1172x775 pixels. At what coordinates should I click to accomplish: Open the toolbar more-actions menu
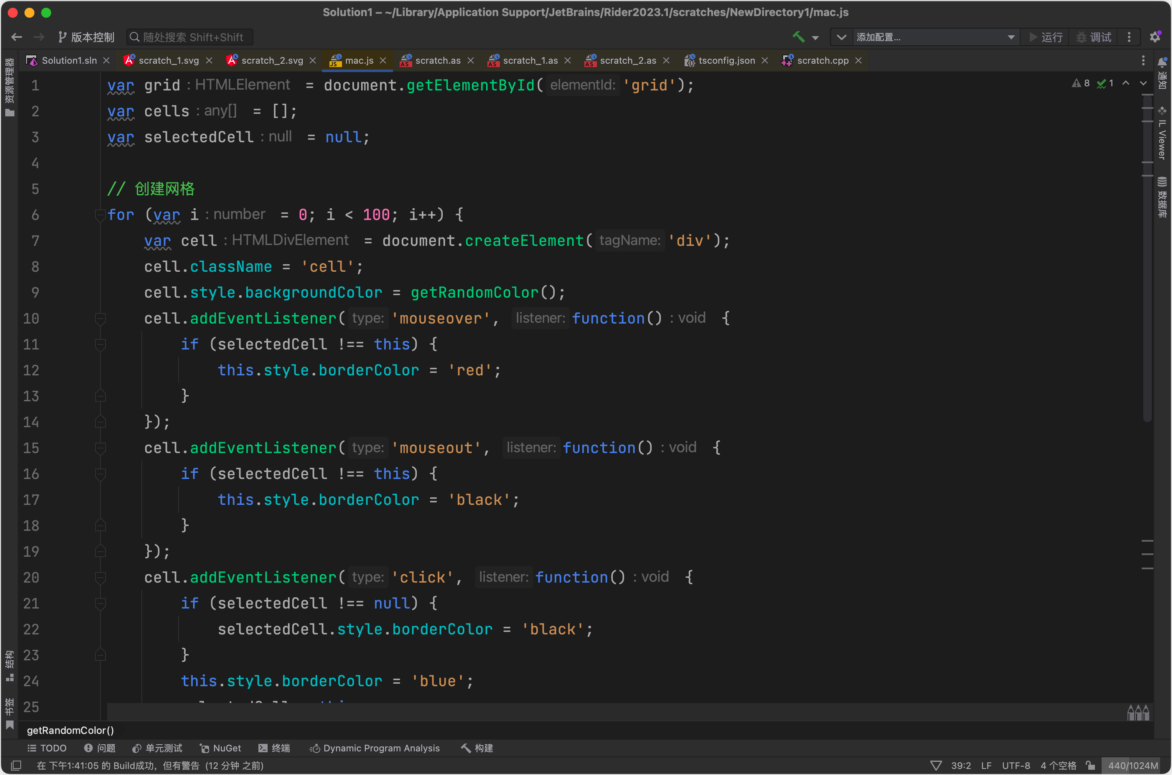tap(1129, 37)
